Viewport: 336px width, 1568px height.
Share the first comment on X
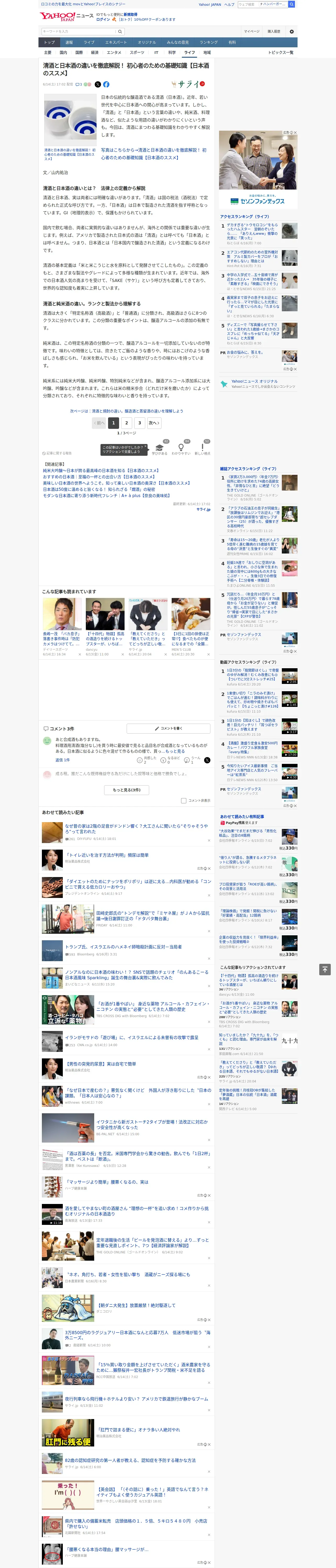(x=207, y=760)
